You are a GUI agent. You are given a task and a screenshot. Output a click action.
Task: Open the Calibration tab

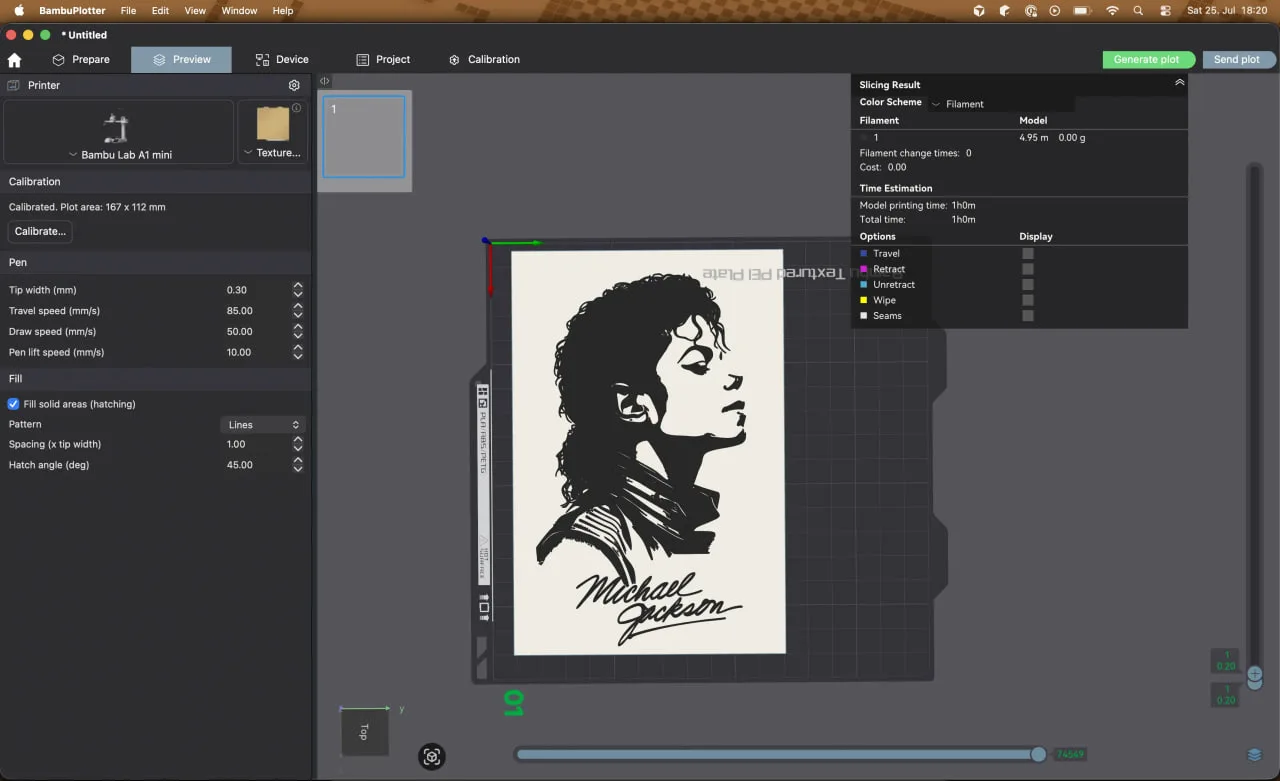pos(484,60)
